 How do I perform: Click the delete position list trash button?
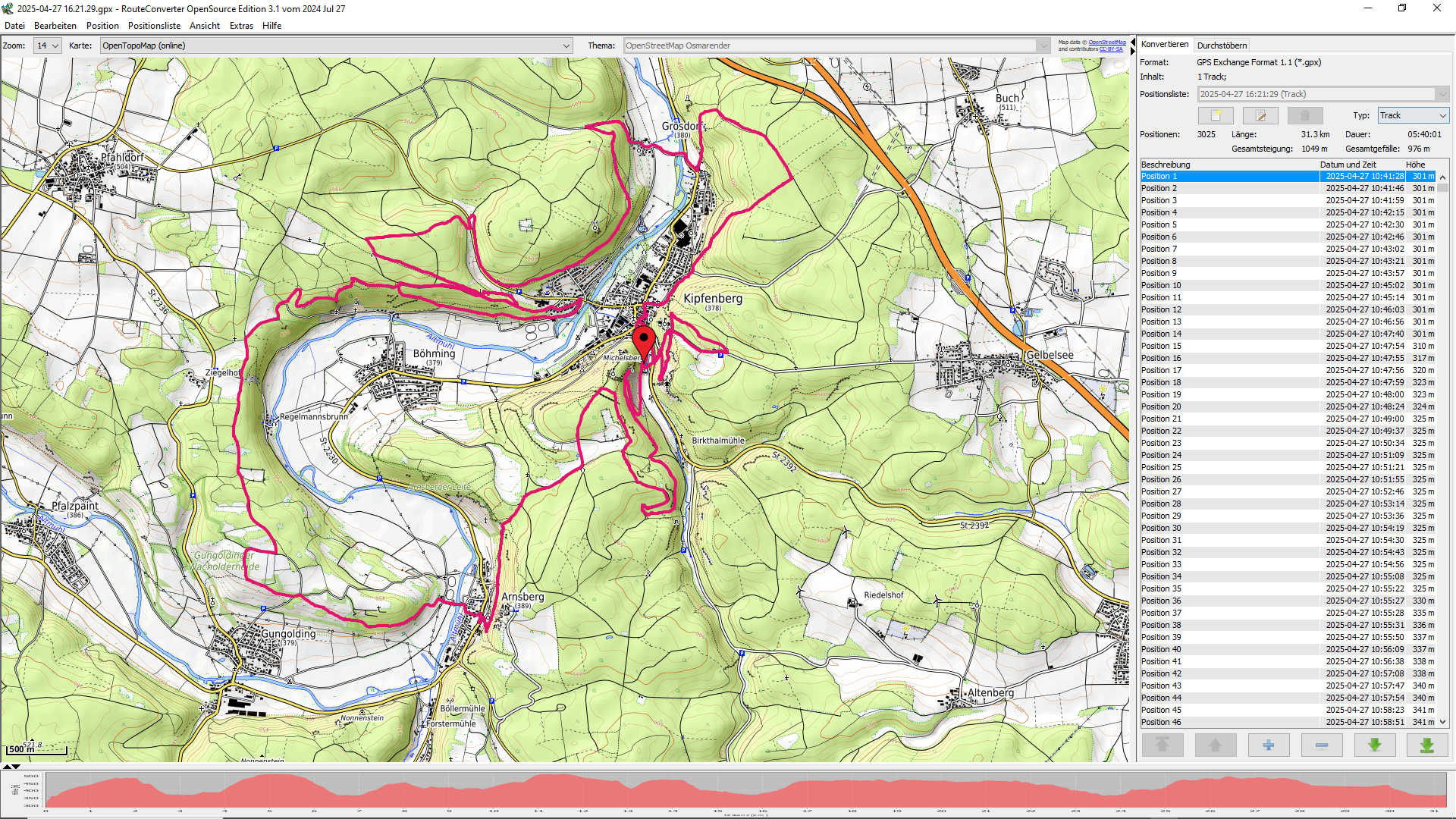point(1305,115)
